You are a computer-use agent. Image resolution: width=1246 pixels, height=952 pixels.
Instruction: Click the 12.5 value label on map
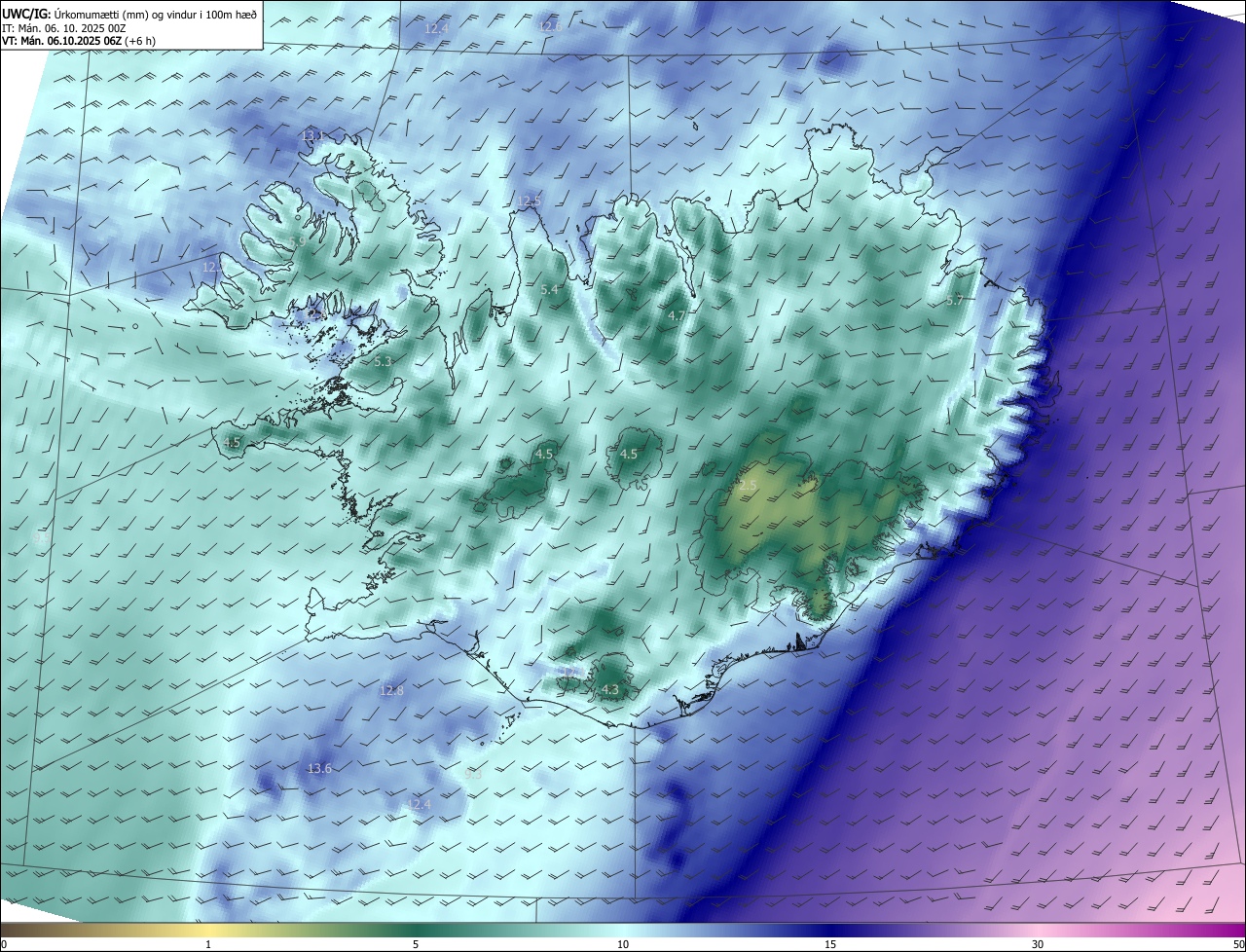point(530,201)
